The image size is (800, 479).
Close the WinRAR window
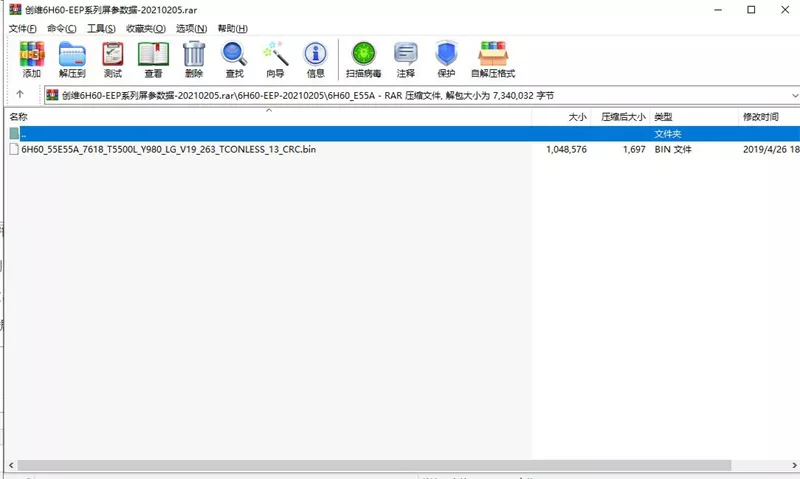coord(785,10)
